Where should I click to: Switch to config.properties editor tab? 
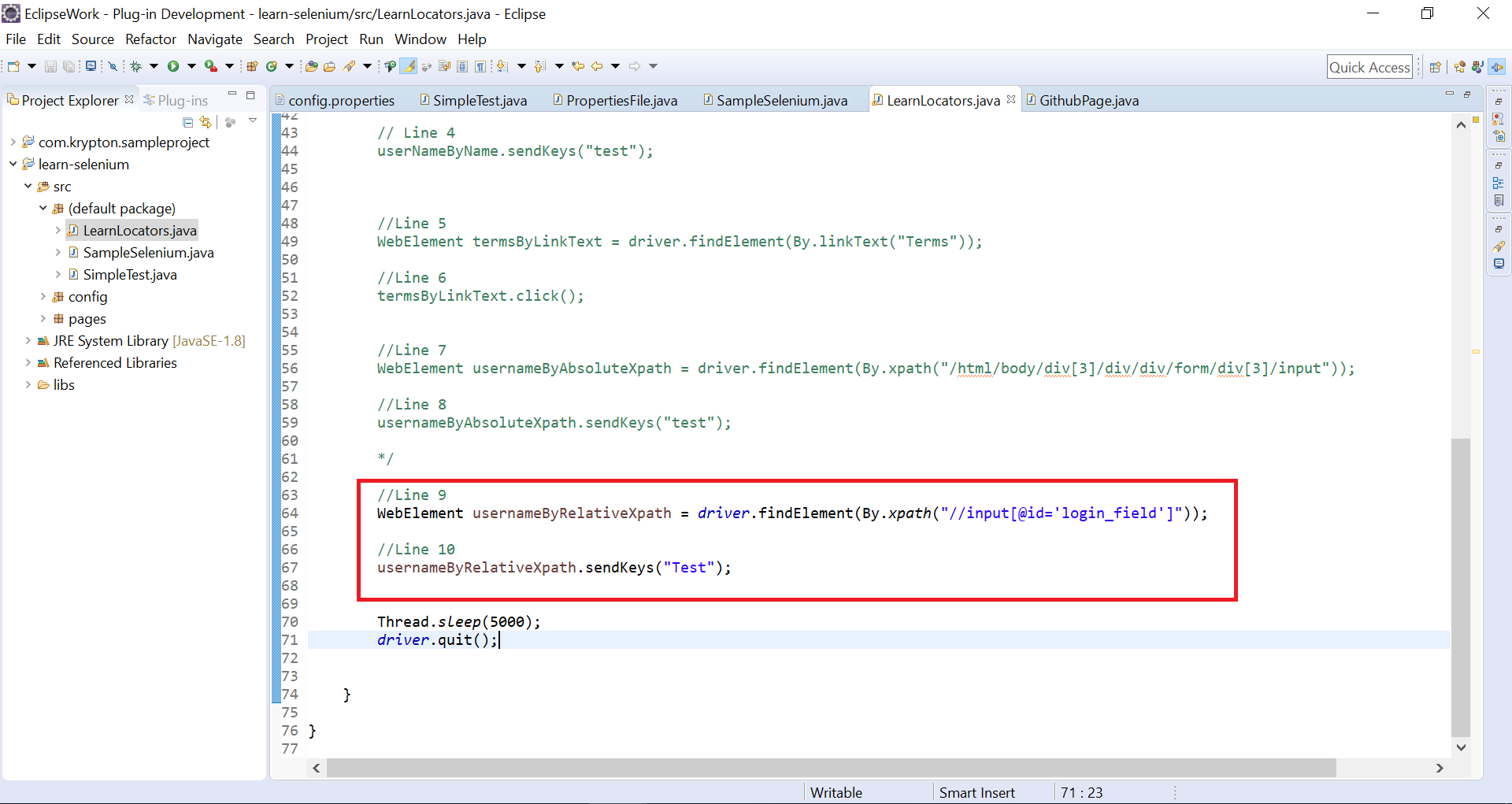pyautogui.click(x=335, y=100)
